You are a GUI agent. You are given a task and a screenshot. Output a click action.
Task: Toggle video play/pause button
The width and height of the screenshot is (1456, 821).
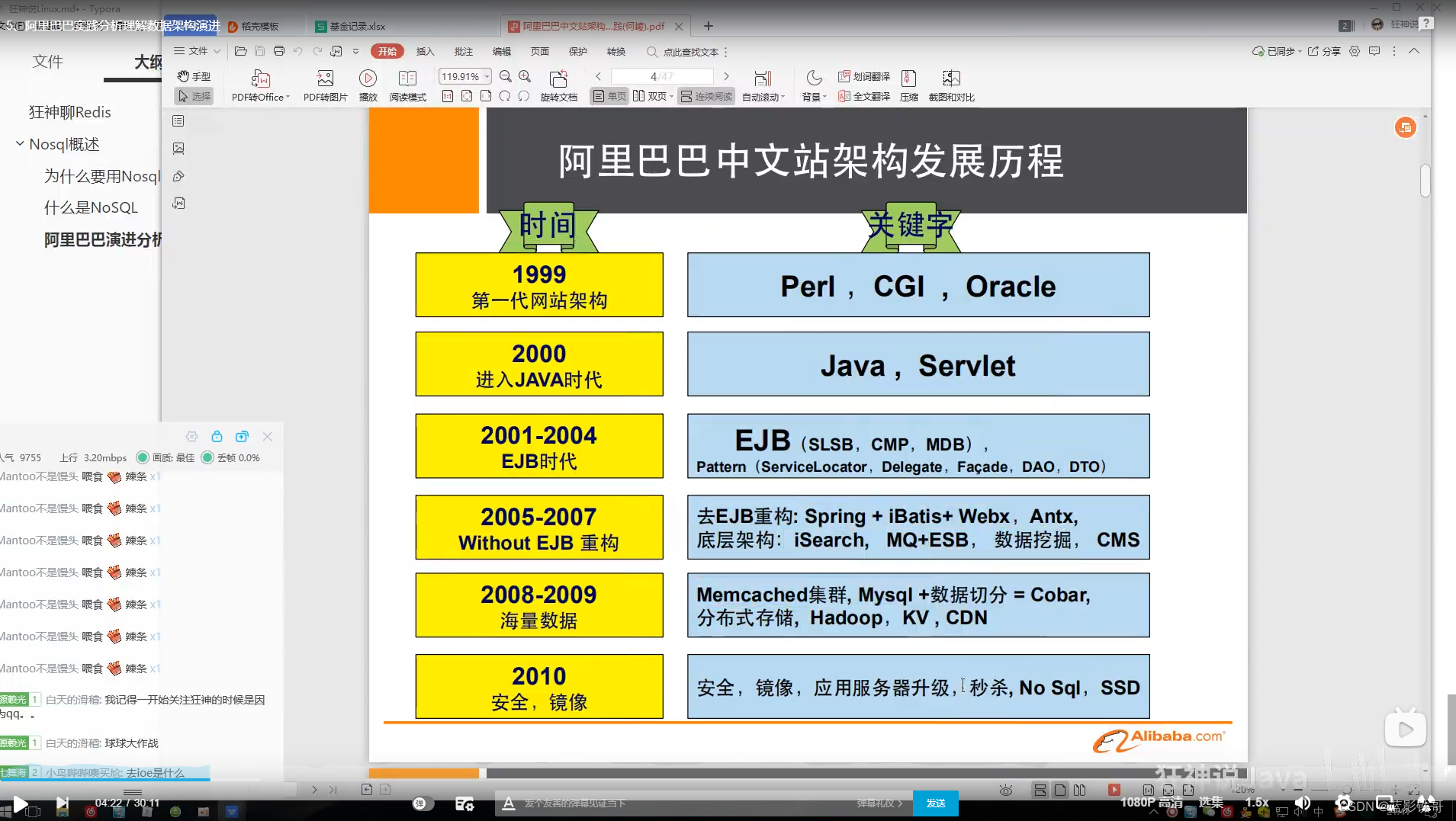point(21,803)
